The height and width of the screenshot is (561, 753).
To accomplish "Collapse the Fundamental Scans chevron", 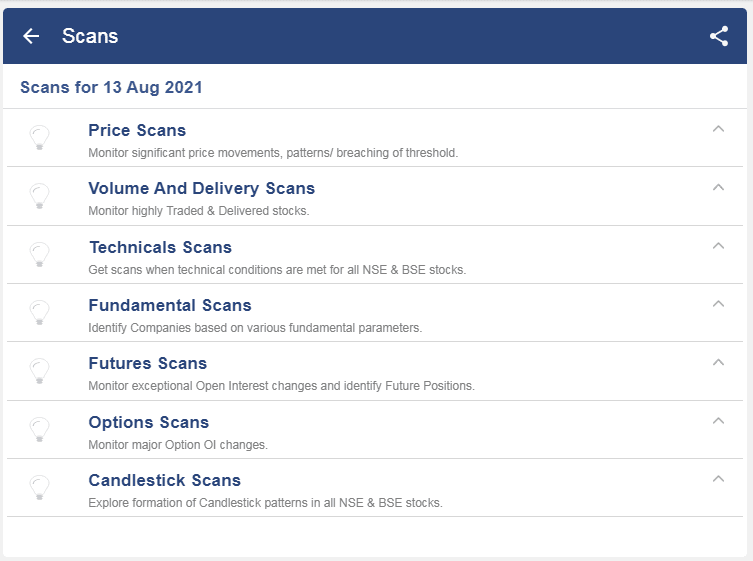I will click(718, 304).
